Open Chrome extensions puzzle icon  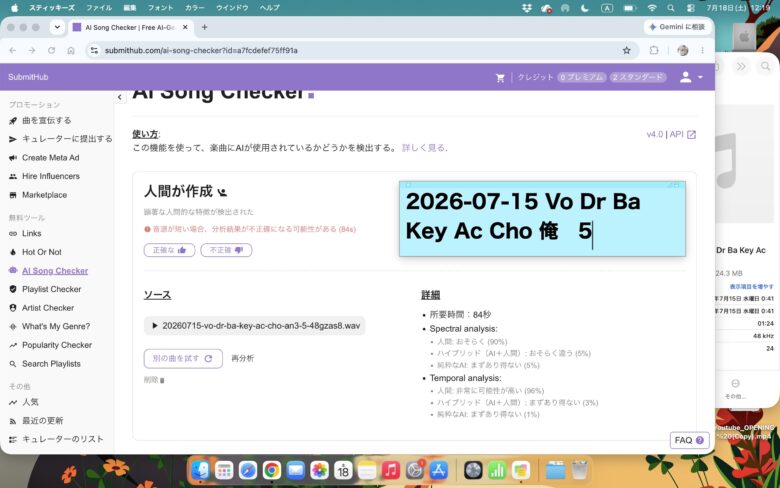point(654,50)
